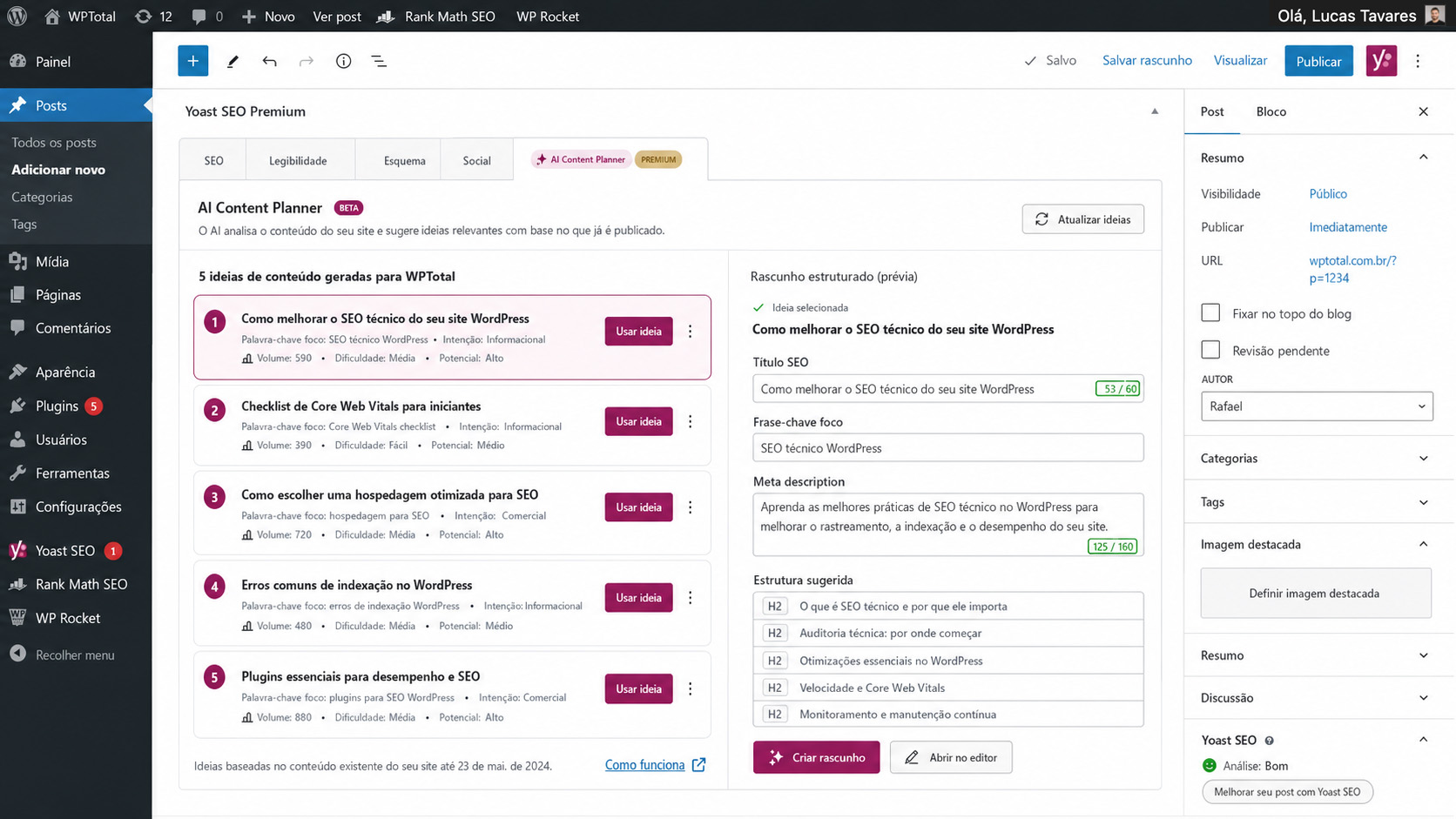Click the Frase-chave foco field
The width and height of the screenshot is (1456, 819).
point(947,448)
